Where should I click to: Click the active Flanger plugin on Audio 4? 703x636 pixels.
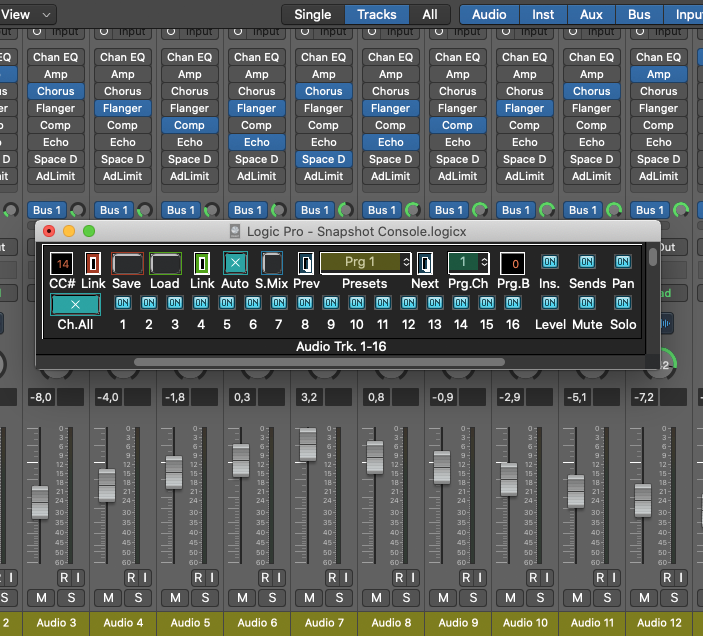[x=122, y=108]
